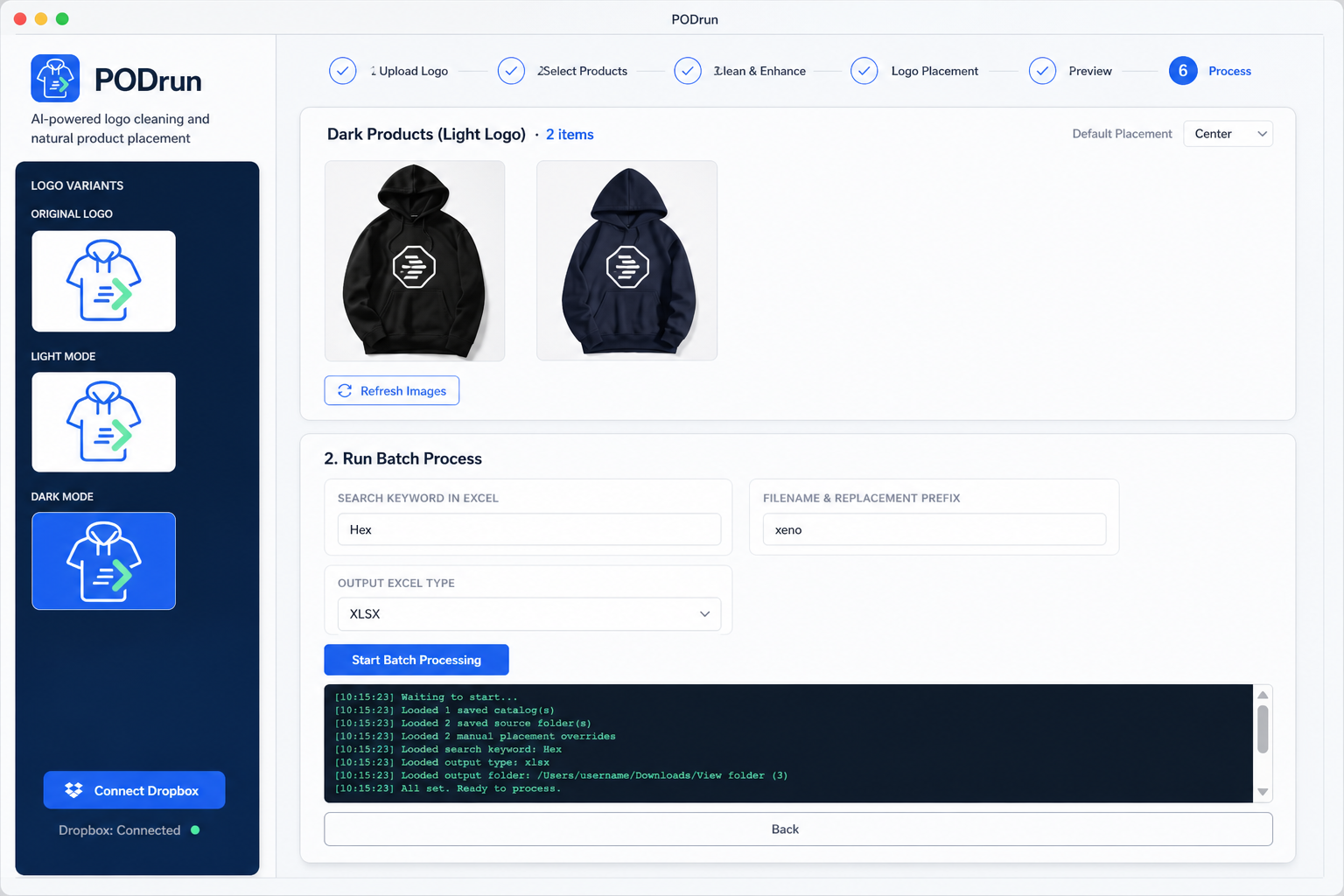Open the Default Placement Center dropdown

(x=1228, y=134)
